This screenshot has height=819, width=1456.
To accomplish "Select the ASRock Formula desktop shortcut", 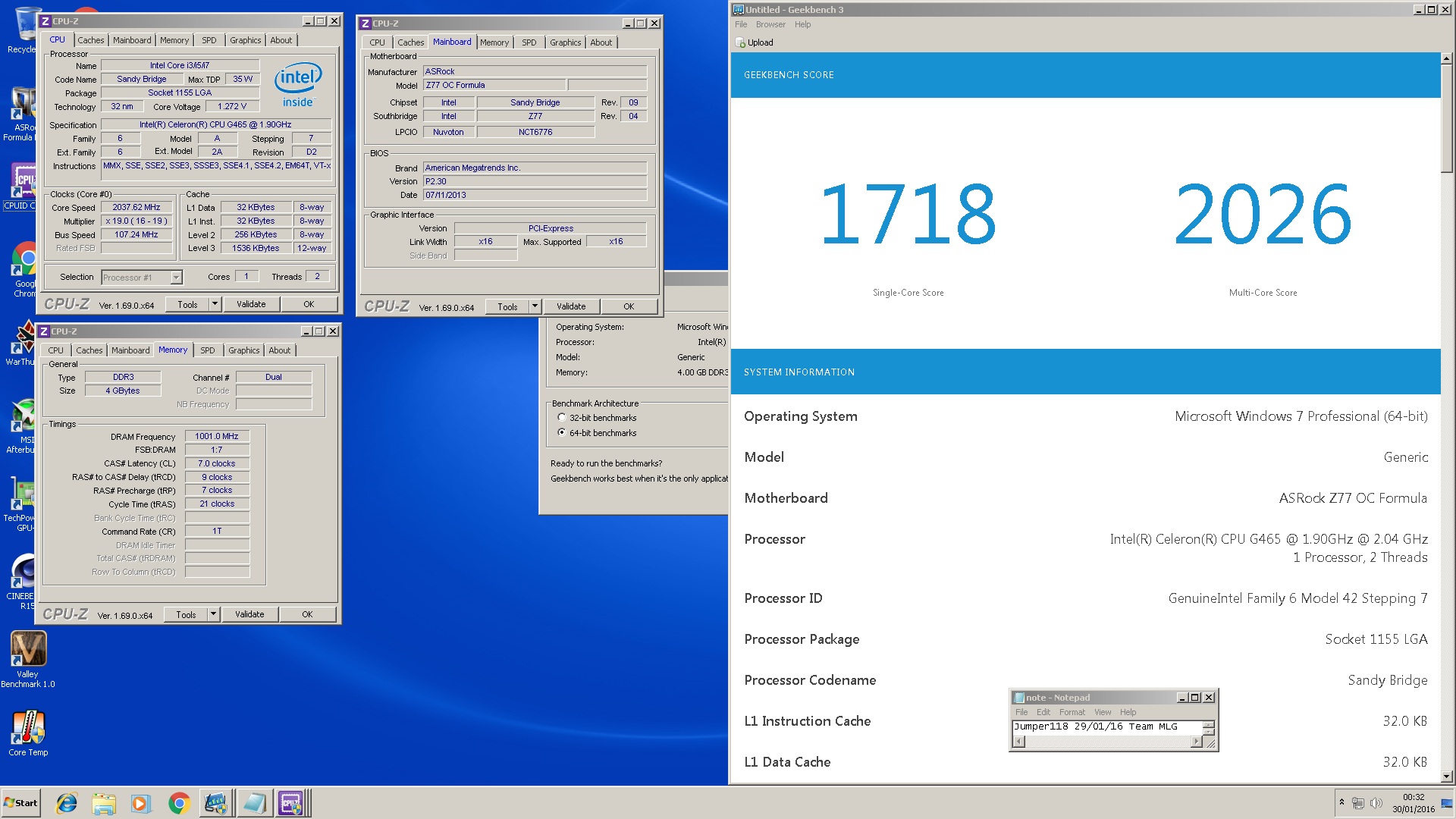I will point(20,114).
